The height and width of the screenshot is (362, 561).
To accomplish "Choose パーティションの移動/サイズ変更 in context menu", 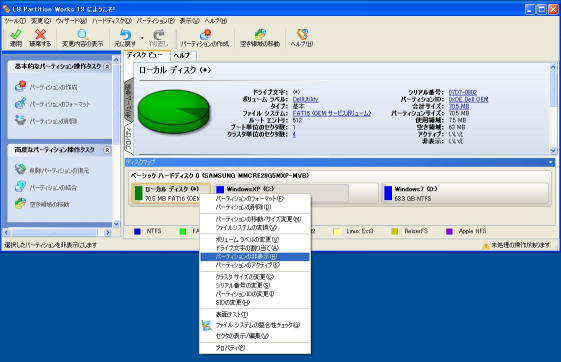I will click(x=255, y=219).
